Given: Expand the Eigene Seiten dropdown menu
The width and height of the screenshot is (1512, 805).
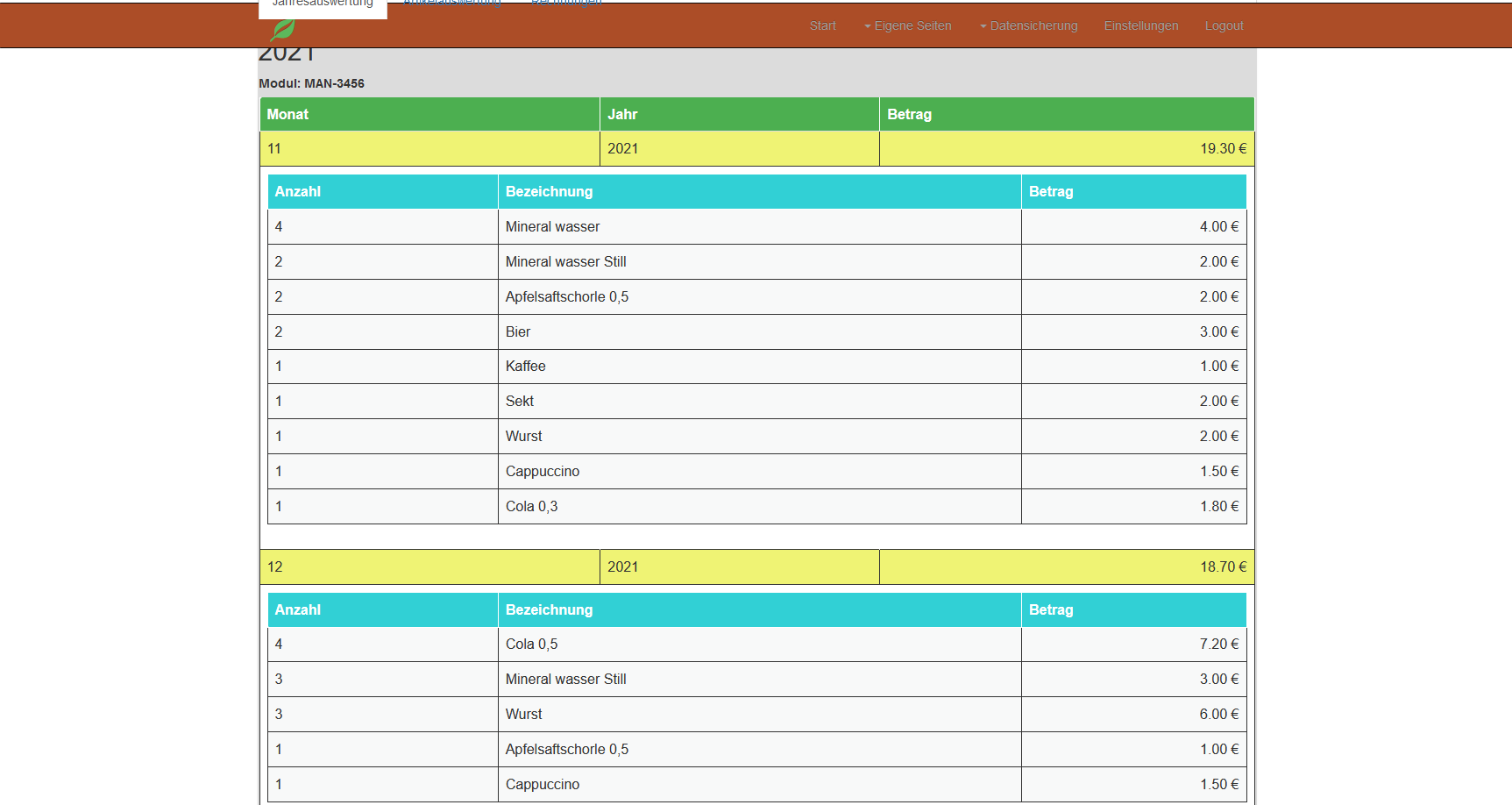Looking at the screenshot, I should point(908,25).
